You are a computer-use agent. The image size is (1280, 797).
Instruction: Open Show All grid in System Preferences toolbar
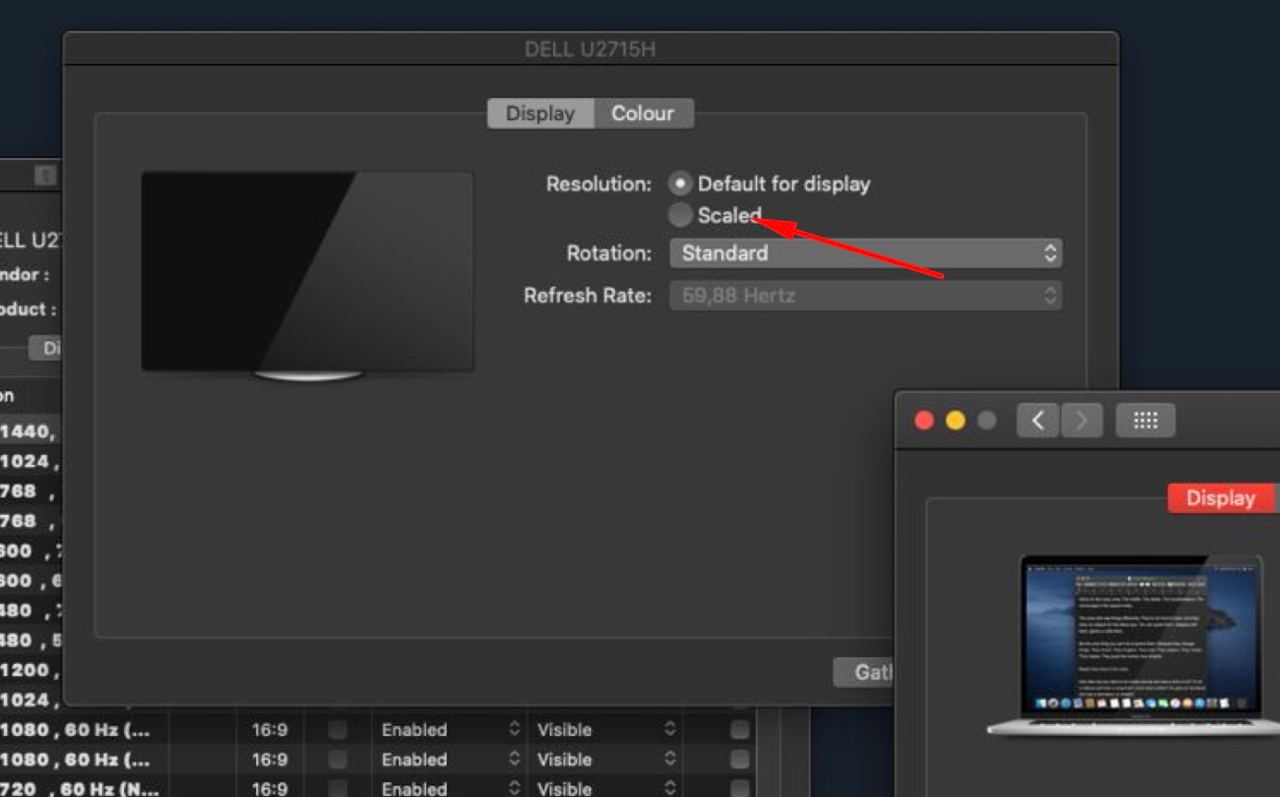1145,421
